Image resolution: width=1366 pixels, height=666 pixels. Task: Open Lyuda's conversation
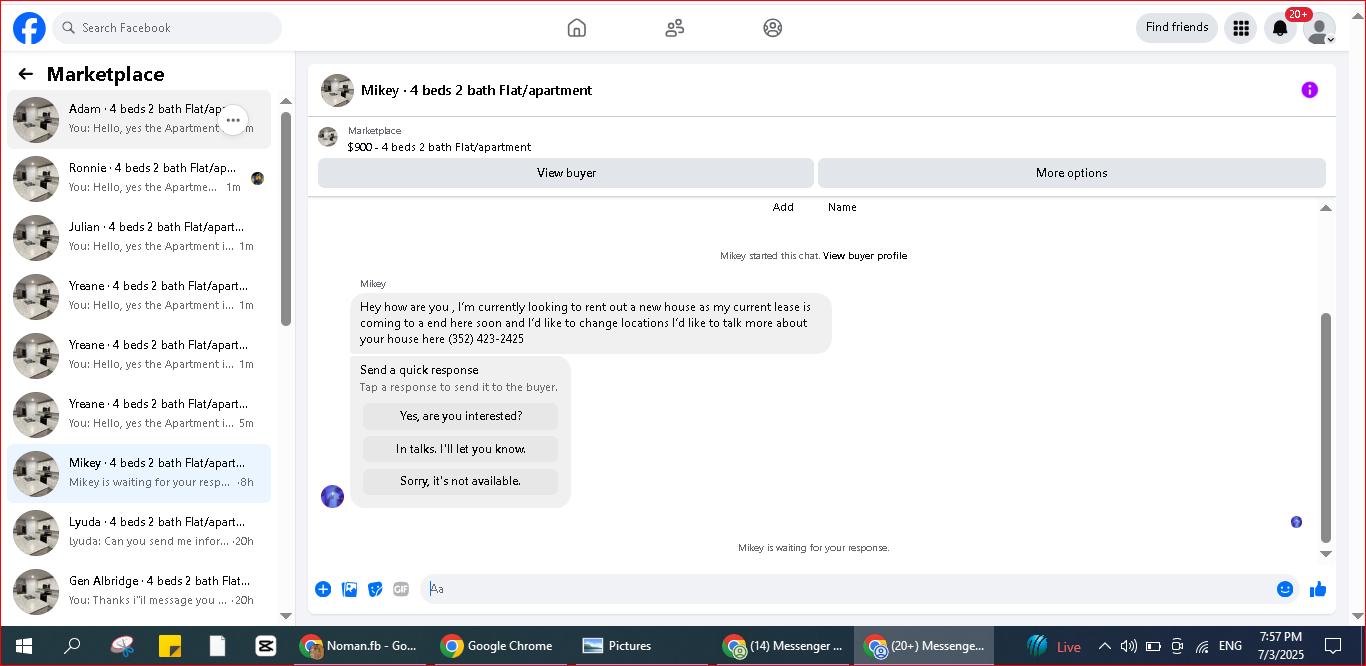[x=139, y=532]
